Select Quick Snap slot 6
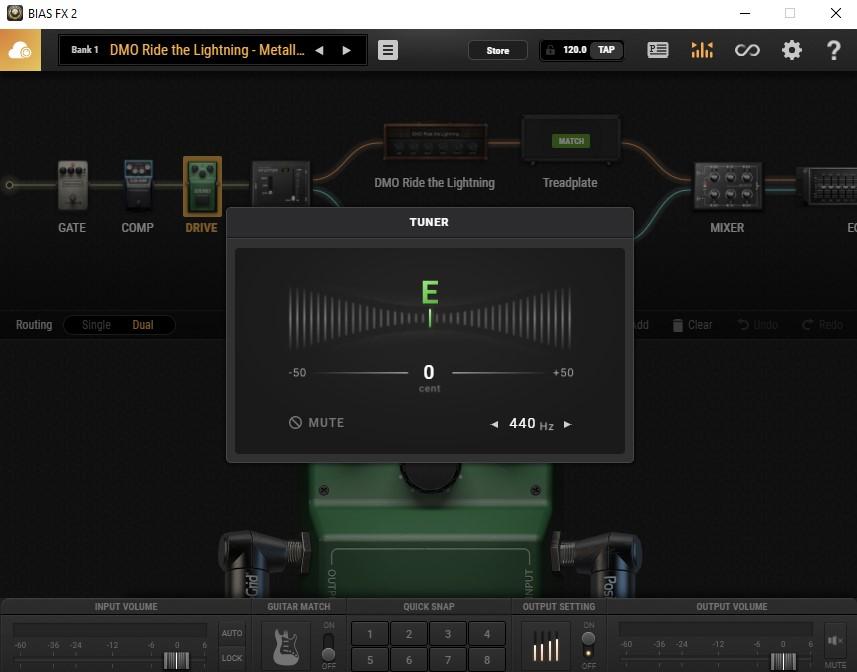Image resolution: width=857 pixels, height=672 pixels. coord(409,660)
